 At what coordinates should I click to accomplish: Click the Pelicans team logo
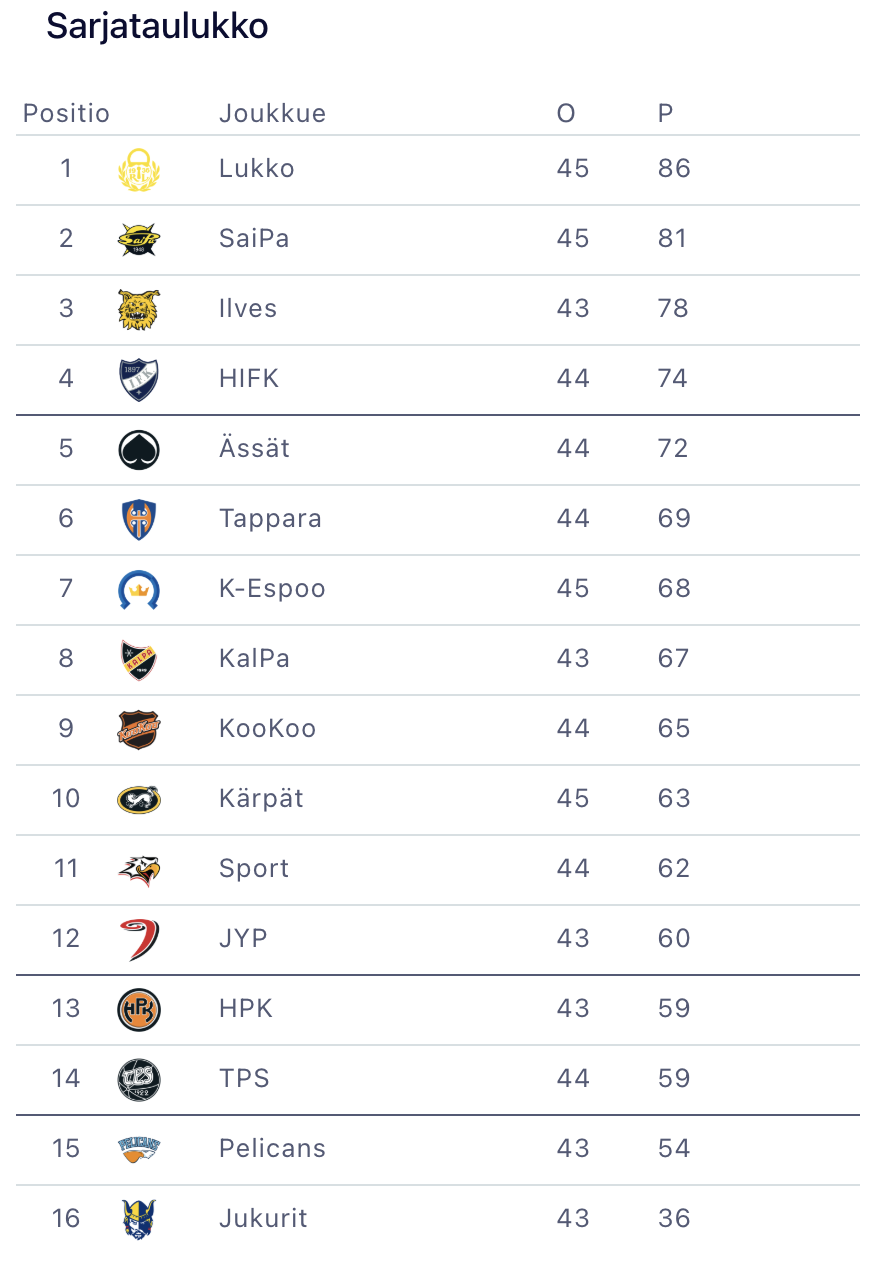pyautogui.click(x=138, y=1149)
